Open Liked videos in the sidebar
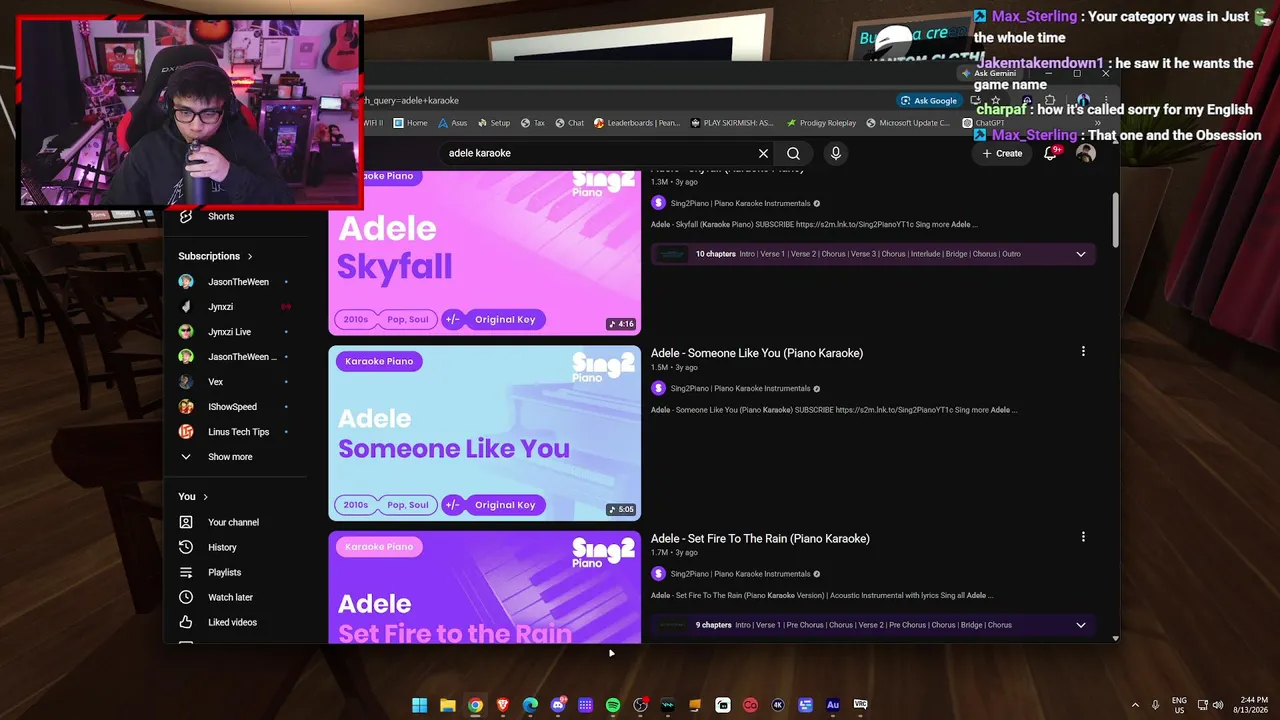Viewport: 1280px width, 720px height. (232, 622)
